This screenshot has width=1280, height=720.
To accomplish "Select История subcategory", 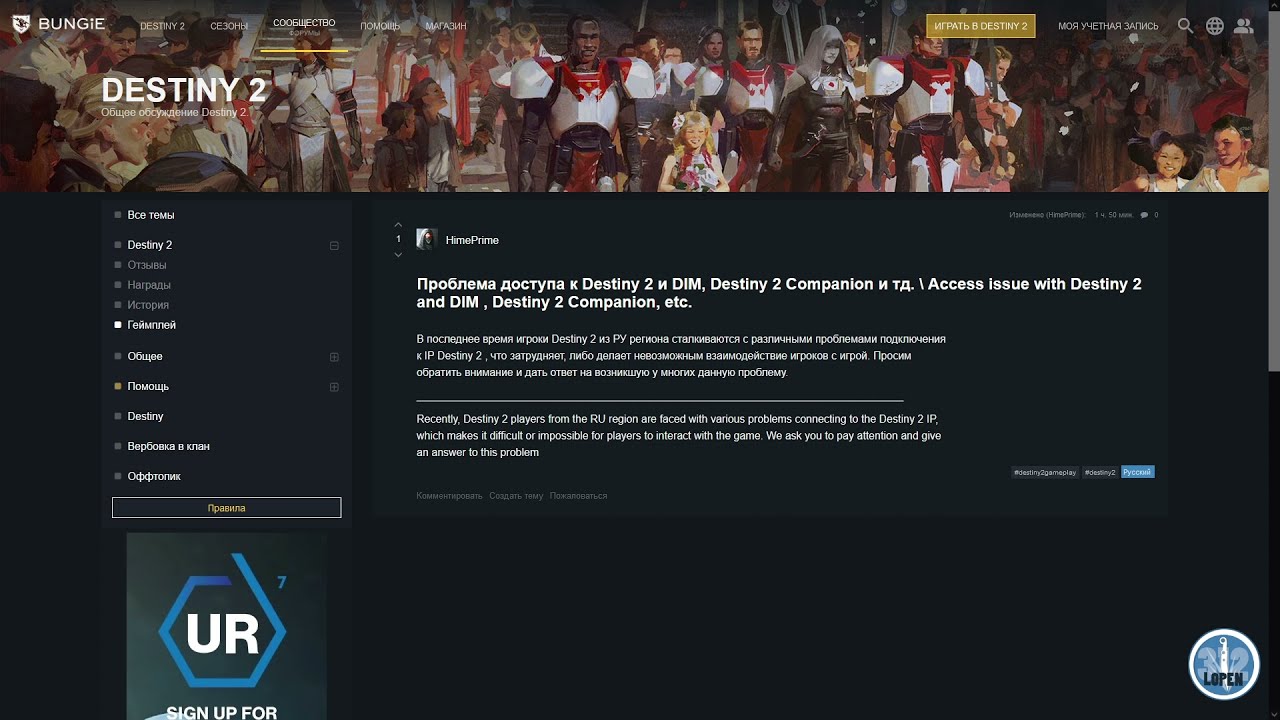I will click(148, 305).
